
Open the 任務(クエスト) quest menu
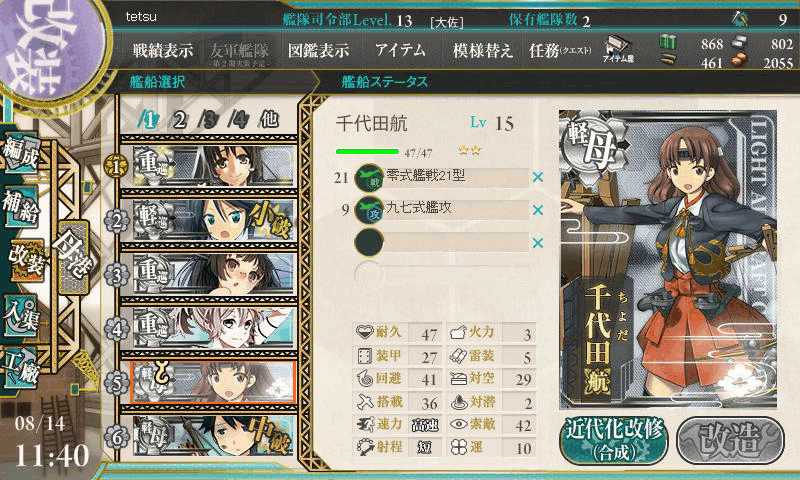(x=560, y=50)
